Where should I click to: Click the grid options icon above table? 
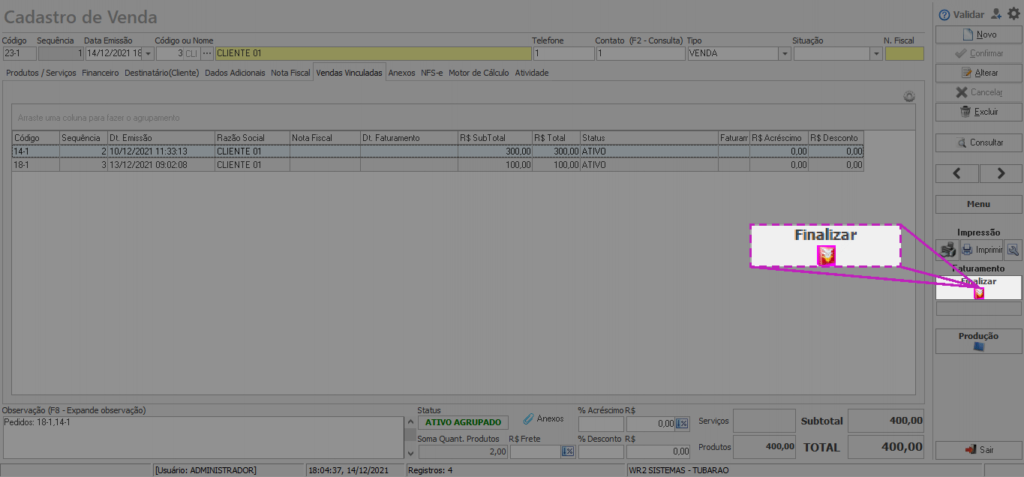pyautogui.click(x=908, y=97)
